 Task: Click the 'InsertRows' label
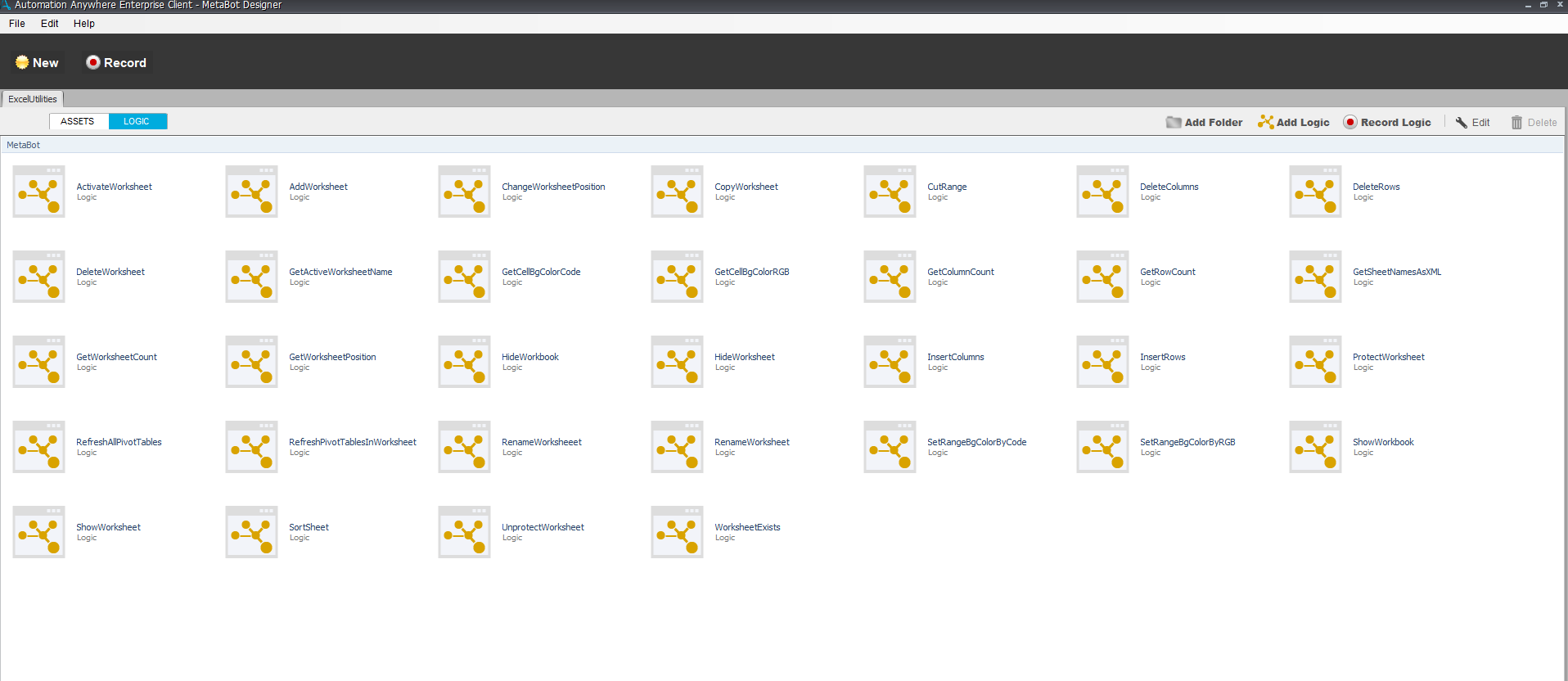1163,357
